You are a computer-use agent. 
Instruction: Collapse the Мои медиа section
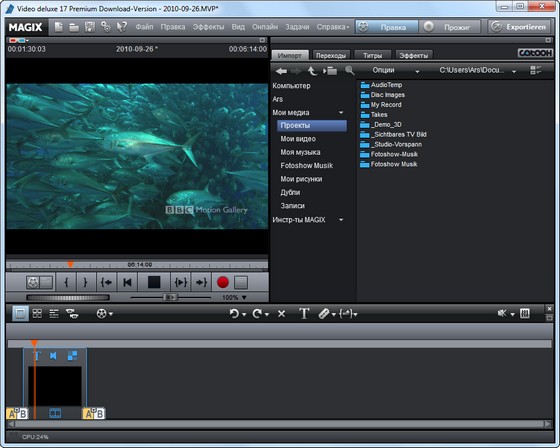[341, 113]
